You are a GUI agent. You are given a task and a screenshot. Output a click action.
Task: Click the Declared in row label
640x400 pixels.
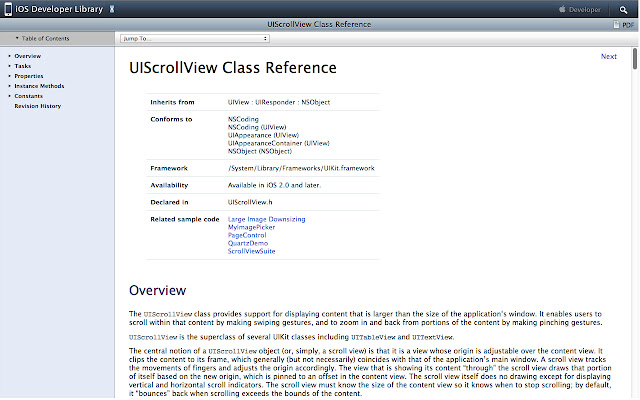169,202
